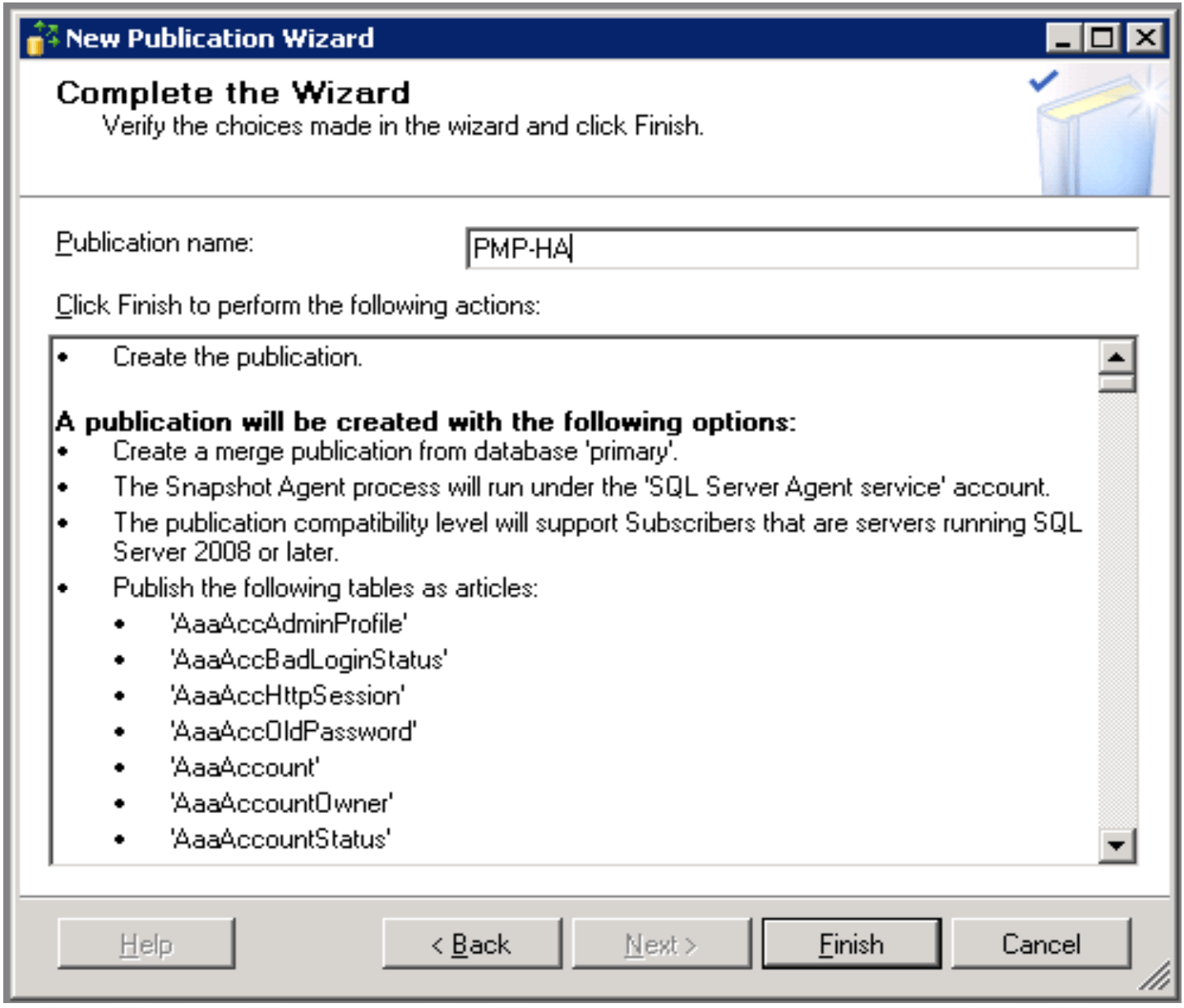This screenshot has width=1184, height=1008.
Task: Click the wizard book graphic in header
Action: click(1095, 132)
